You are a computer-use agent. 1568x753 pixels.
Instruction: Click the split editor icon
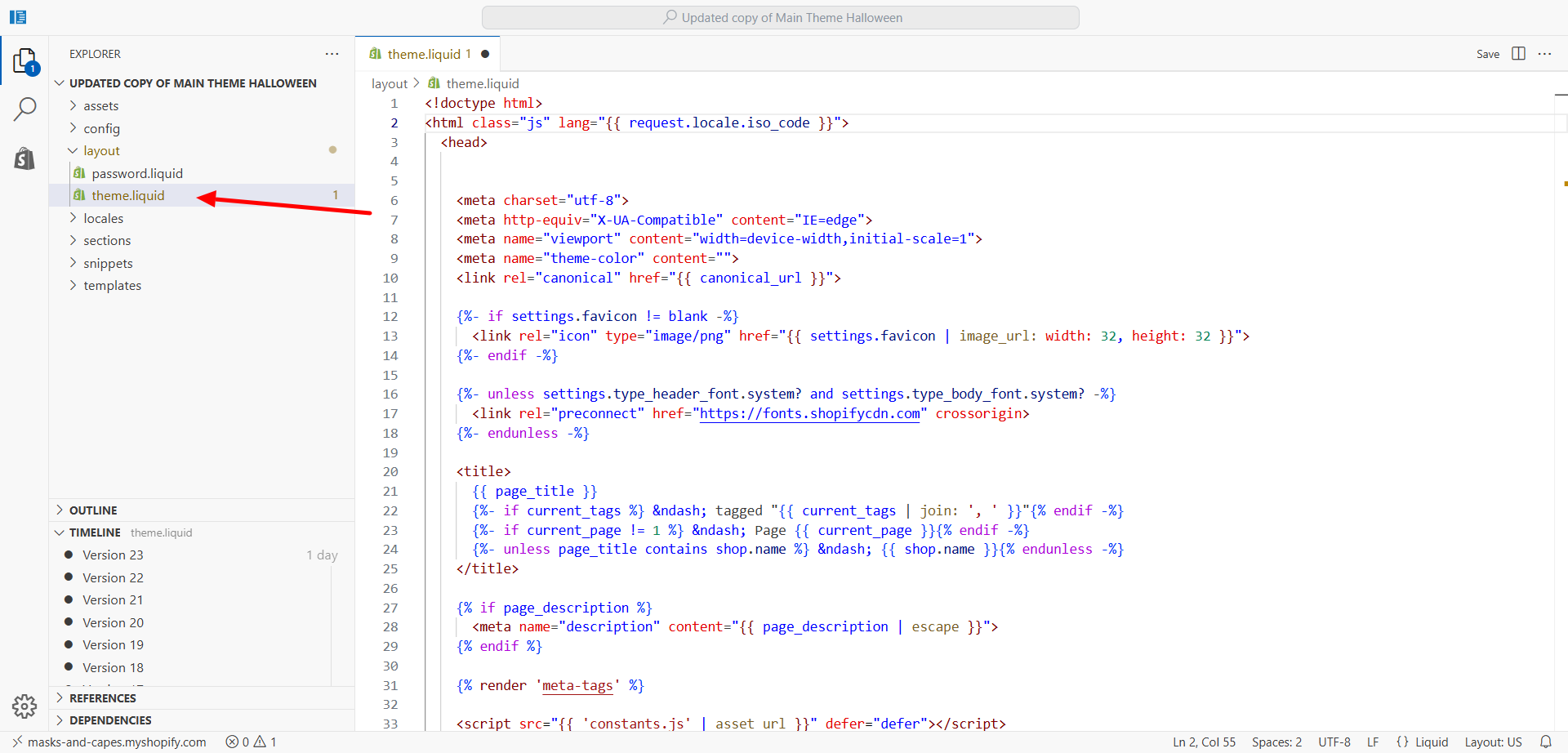1518,54
